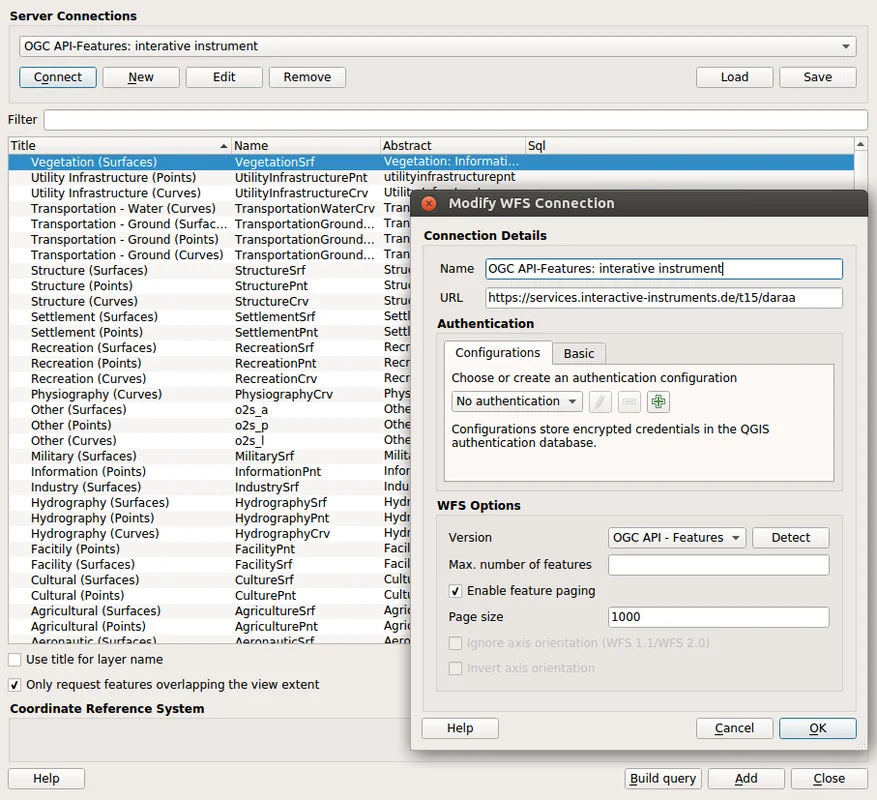Open the WFS Version dropdown

(677, 538)
